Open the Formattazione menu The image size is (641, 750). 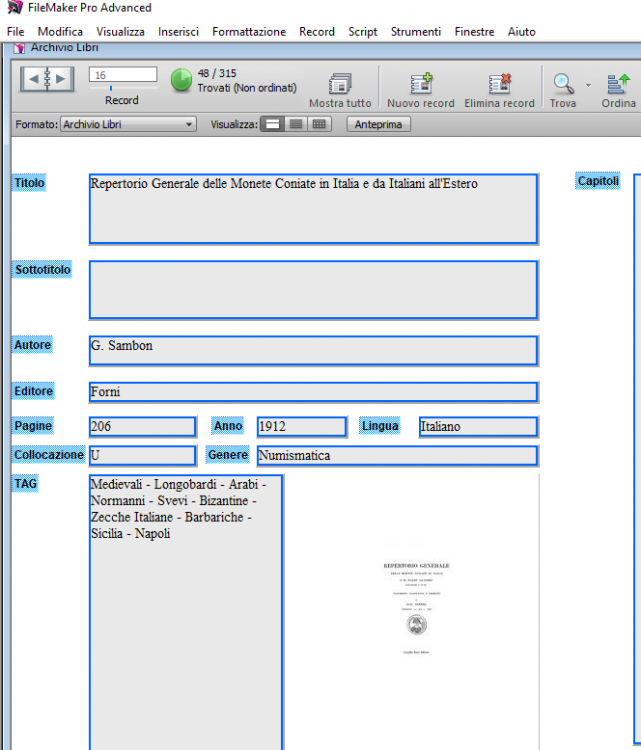pyautogui.click(x=248, y=32)
